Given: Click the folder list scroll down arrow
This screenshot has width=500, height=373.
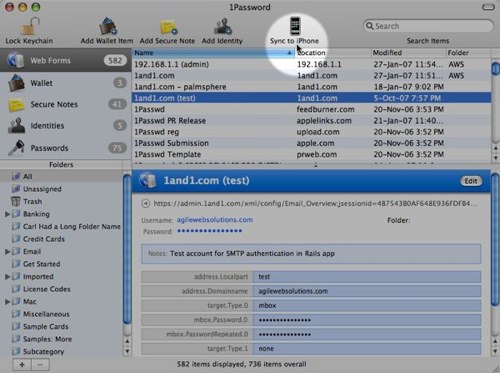Looking at the screenshot, I should pos(127,351).
